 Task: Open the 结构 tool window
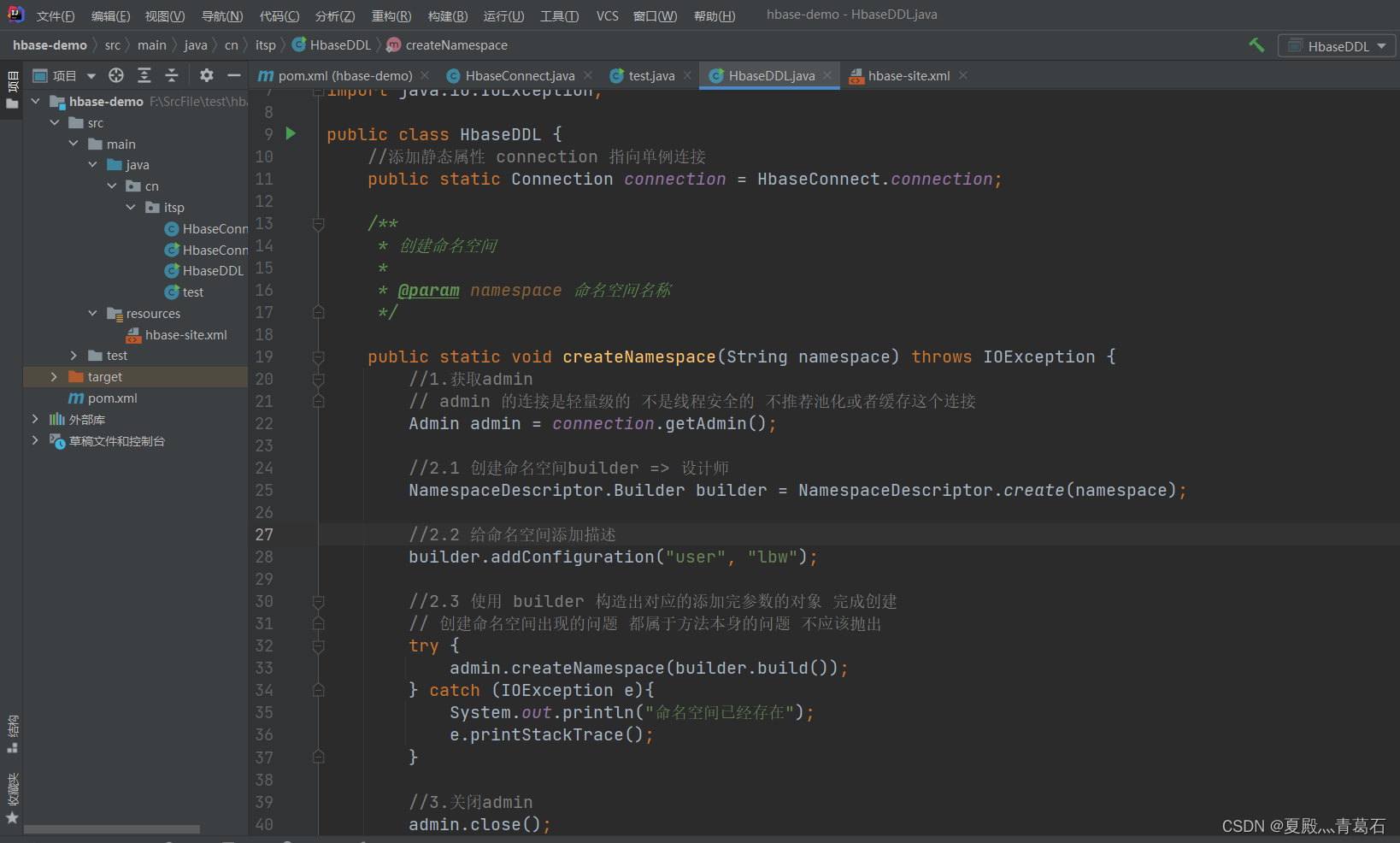coord(12,734)
